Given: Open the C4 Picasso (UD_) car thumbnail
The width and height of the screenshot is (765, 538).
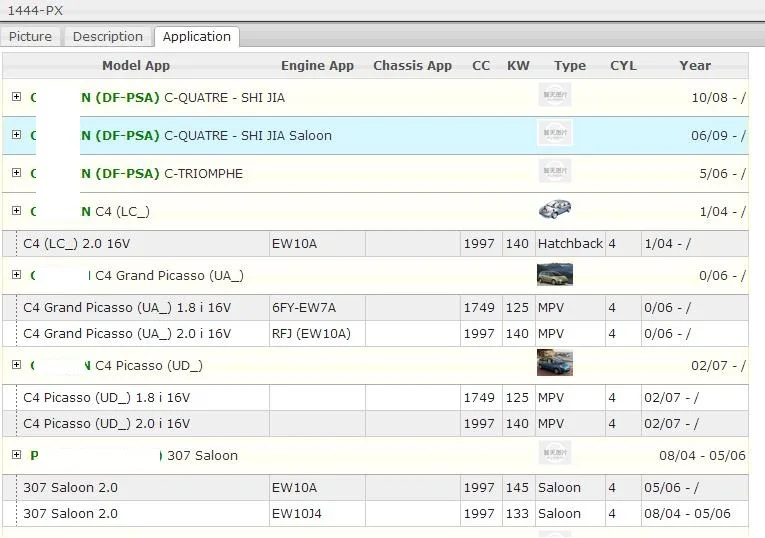Looking at the screenshot, I should point(555,362).
